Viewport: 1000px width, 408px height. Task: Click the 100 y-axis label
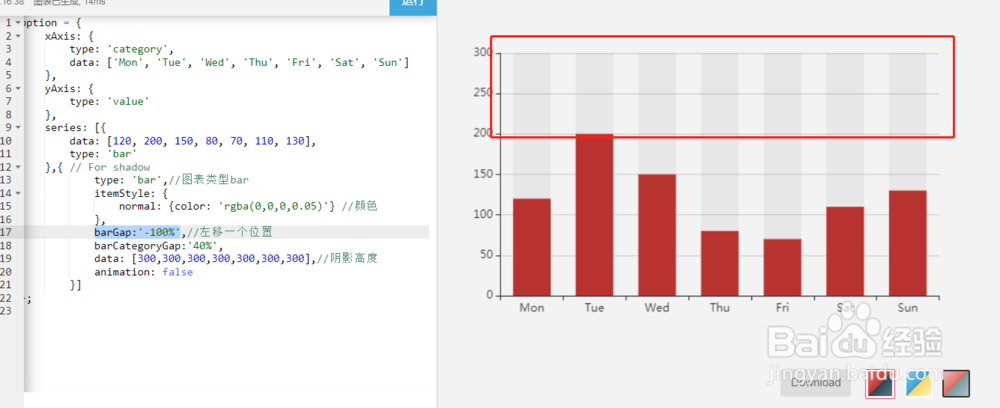coord(483,215)
